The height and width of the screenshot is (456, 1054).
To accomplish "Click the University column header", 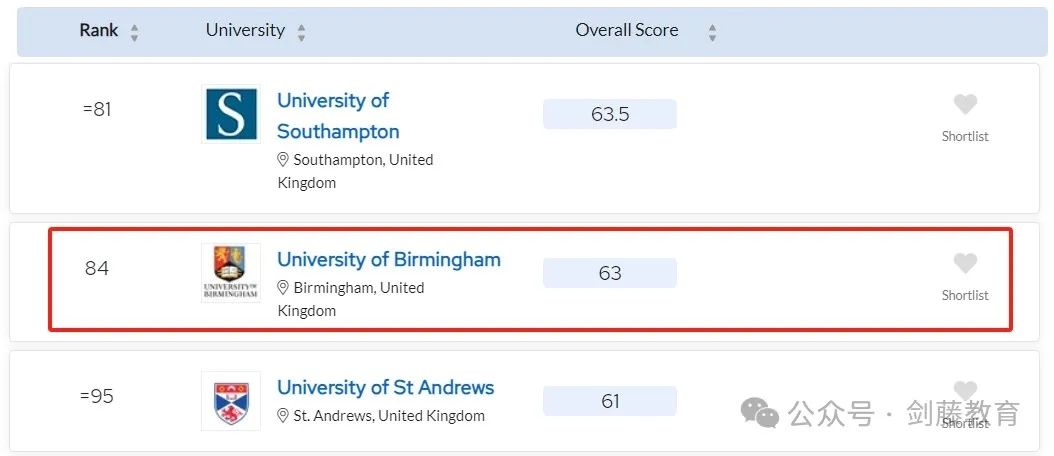I will (245, 30).
